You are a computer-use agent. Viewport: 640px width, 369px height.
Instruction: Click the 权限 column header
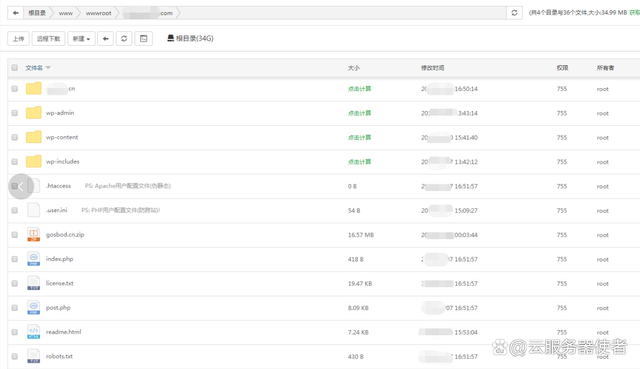562,68
